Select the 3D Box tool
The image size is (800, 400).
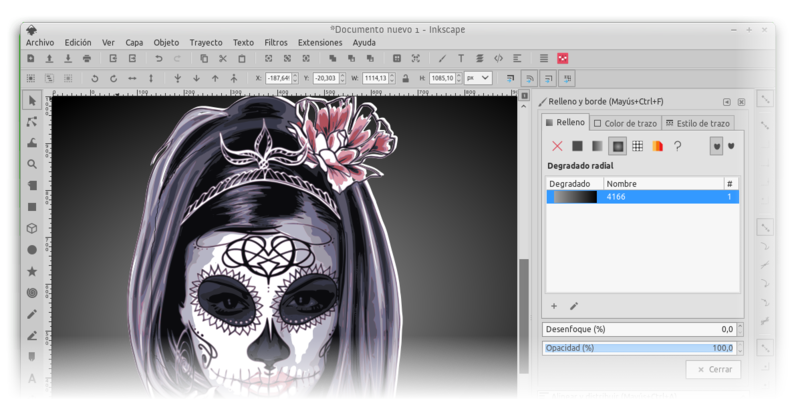[x=32, y=229]
